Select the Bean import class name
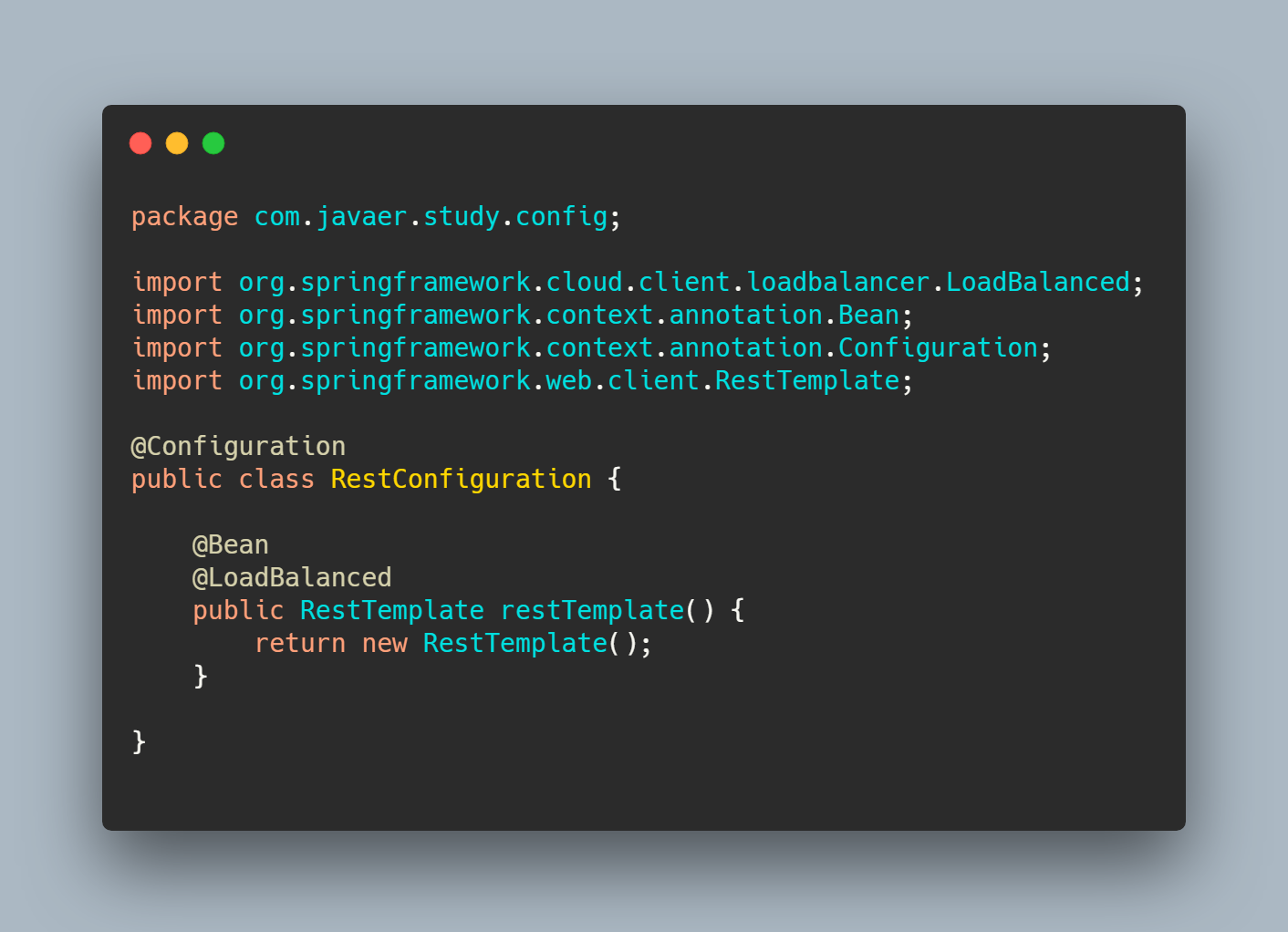 pos(868,316)
